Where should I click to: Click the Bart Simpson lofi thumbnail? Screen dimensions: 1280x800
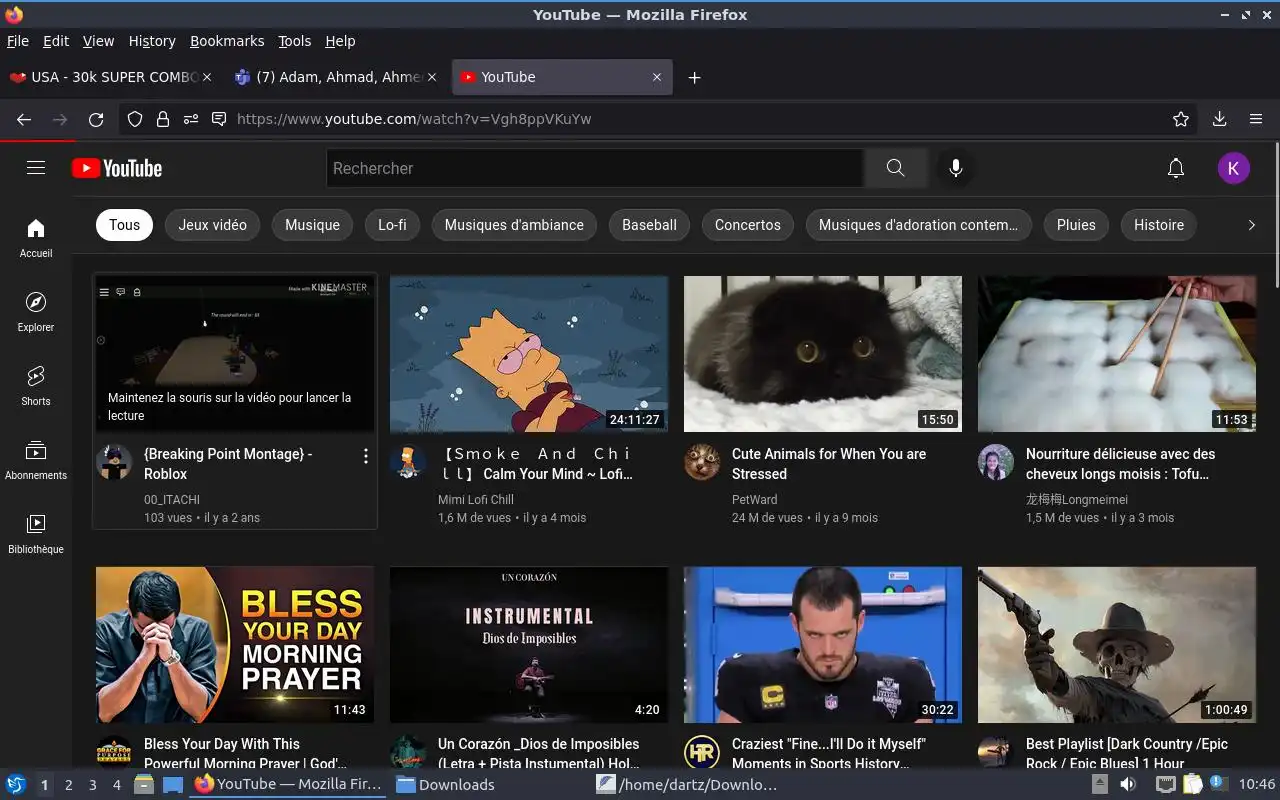529,354
